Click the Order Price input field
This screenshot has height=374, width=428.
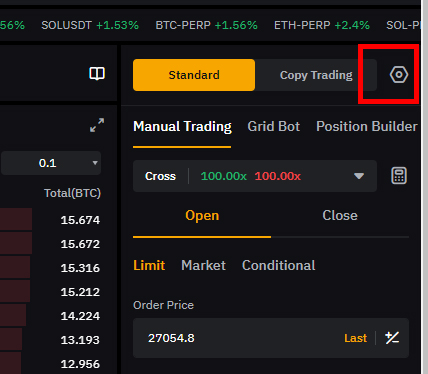(x=271, y=338)
